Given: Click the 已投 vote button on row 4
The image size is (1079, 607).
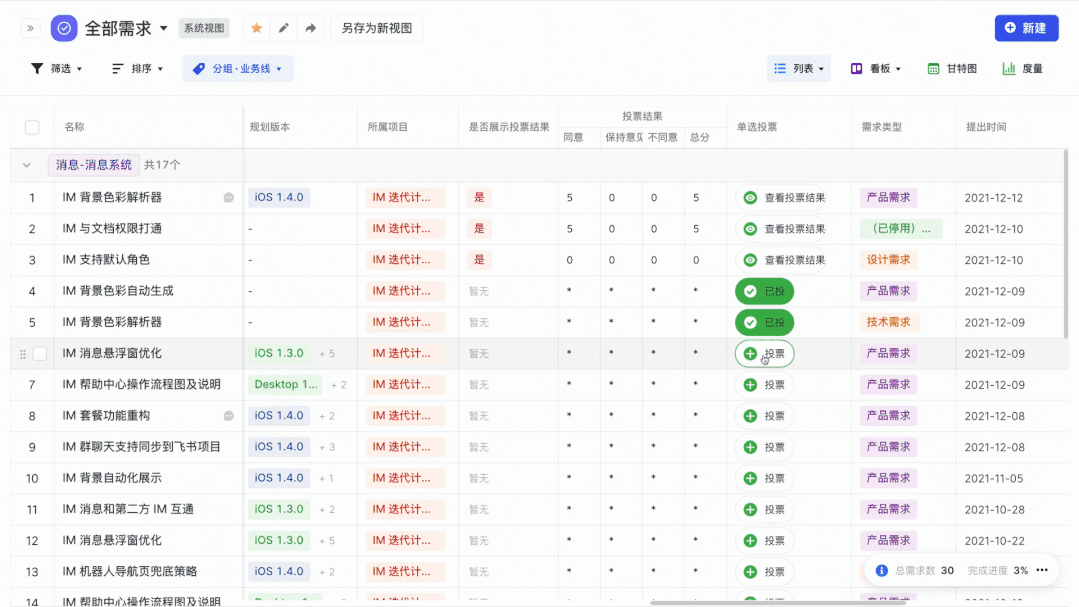Looking at the screenshot, I should [x=764, y=291].
